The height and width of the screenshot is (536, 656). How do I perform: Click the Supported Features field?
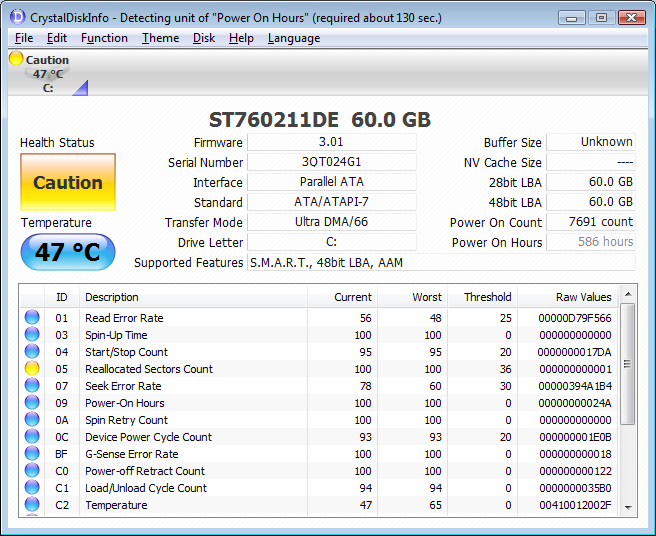pos(441,262)
